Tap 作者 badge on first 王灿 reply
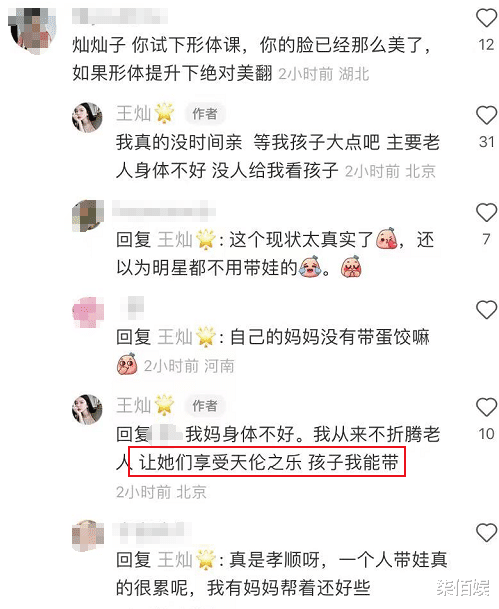The height and width of the screenshot is (609, 499). click(205, 114)
